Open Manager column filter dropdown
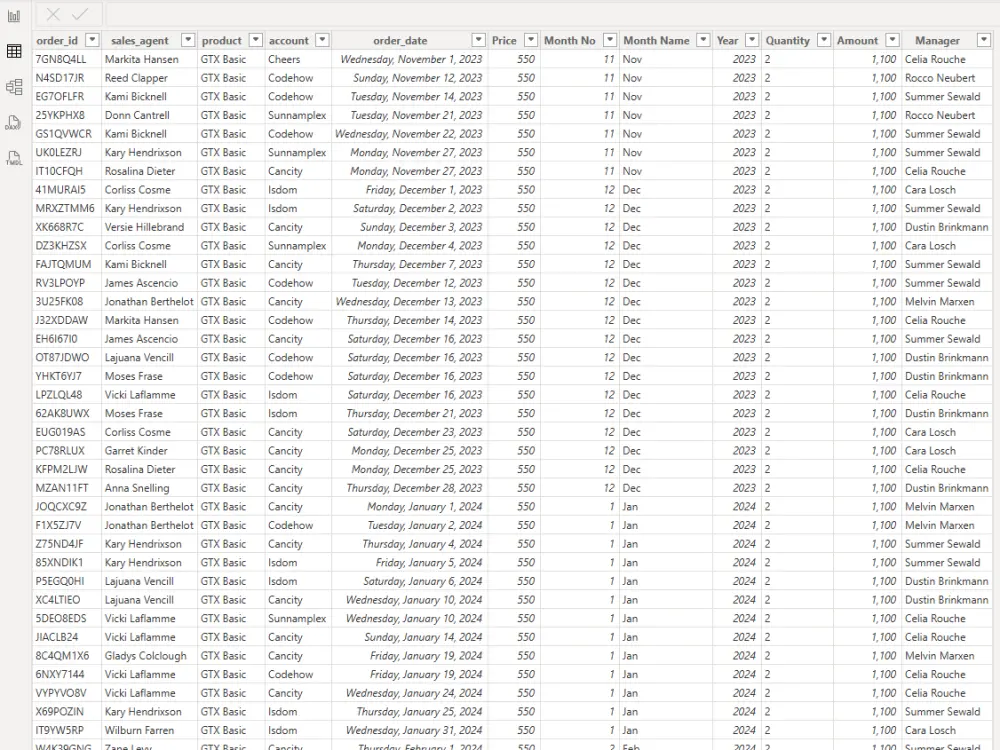Viewport: 1000px width, 750px height. 983,40
